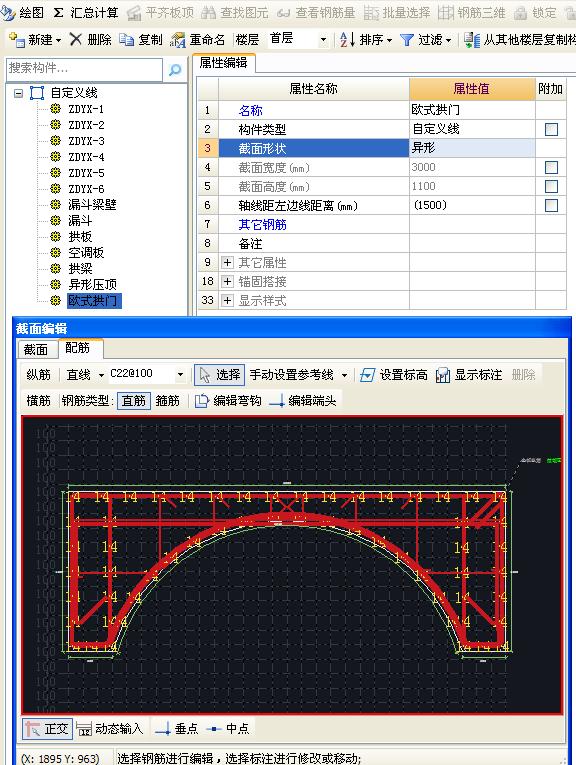Image resolution: width=576 pixels, height=765 pixels.
Task: Select ZDYX-4 in the component tree
Action: click(86, 157)
